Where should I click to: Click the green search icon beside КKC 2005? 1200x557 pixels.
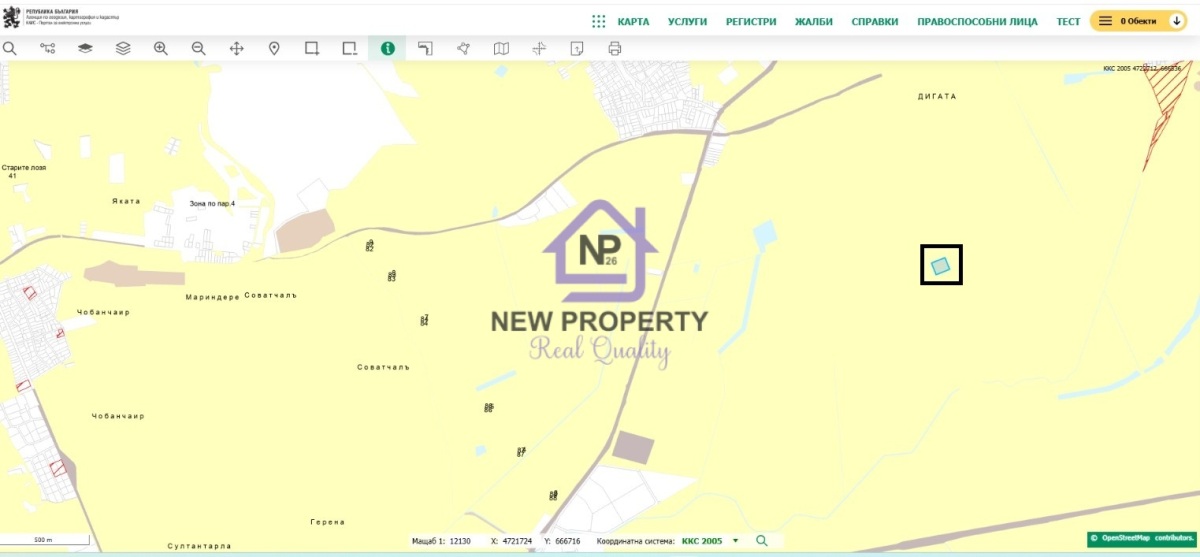762,541
